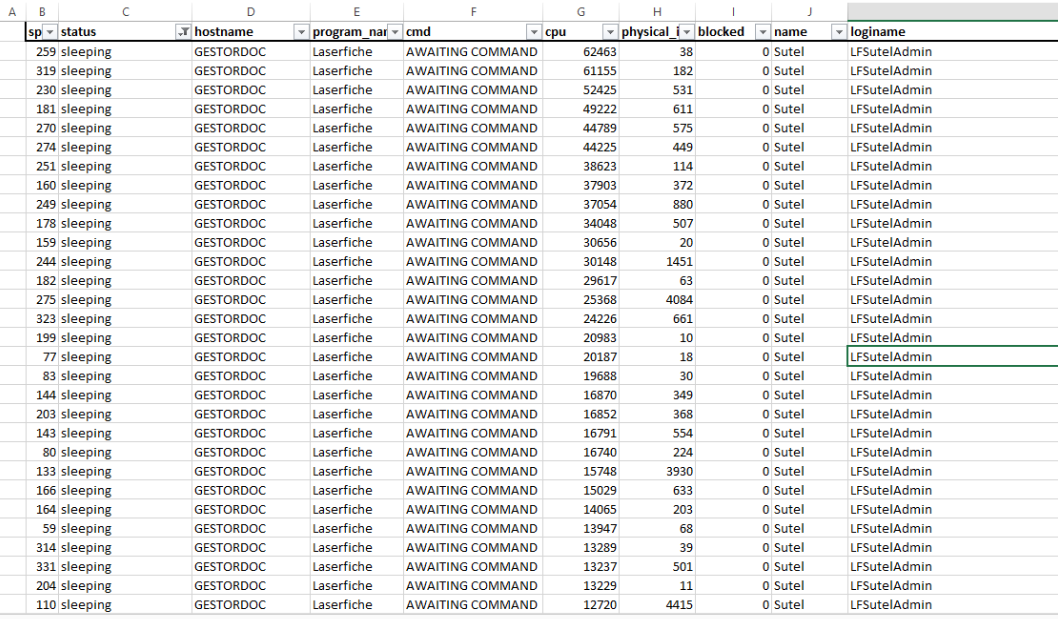Select spid cell 199

click(42, 338)
